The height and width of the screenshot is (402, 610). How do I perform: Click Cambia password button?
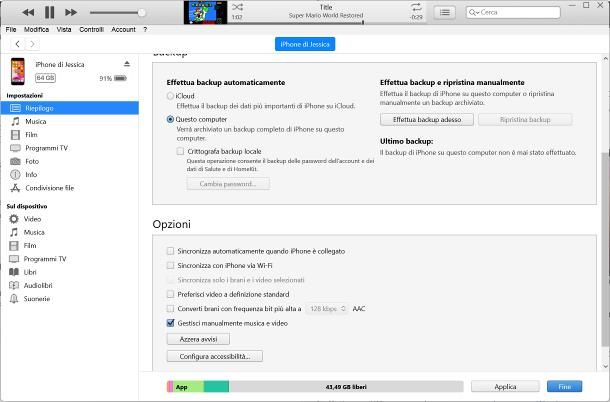[228, 184]
